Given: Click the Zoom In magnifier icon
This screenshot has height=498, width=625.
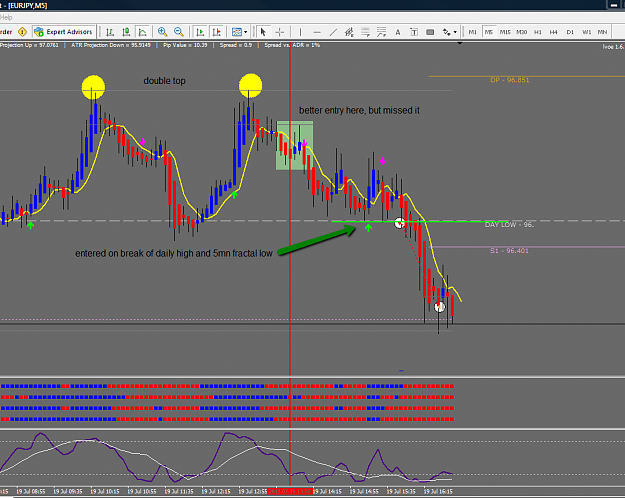Looking at the screenshot, I should tap(162, 32).
